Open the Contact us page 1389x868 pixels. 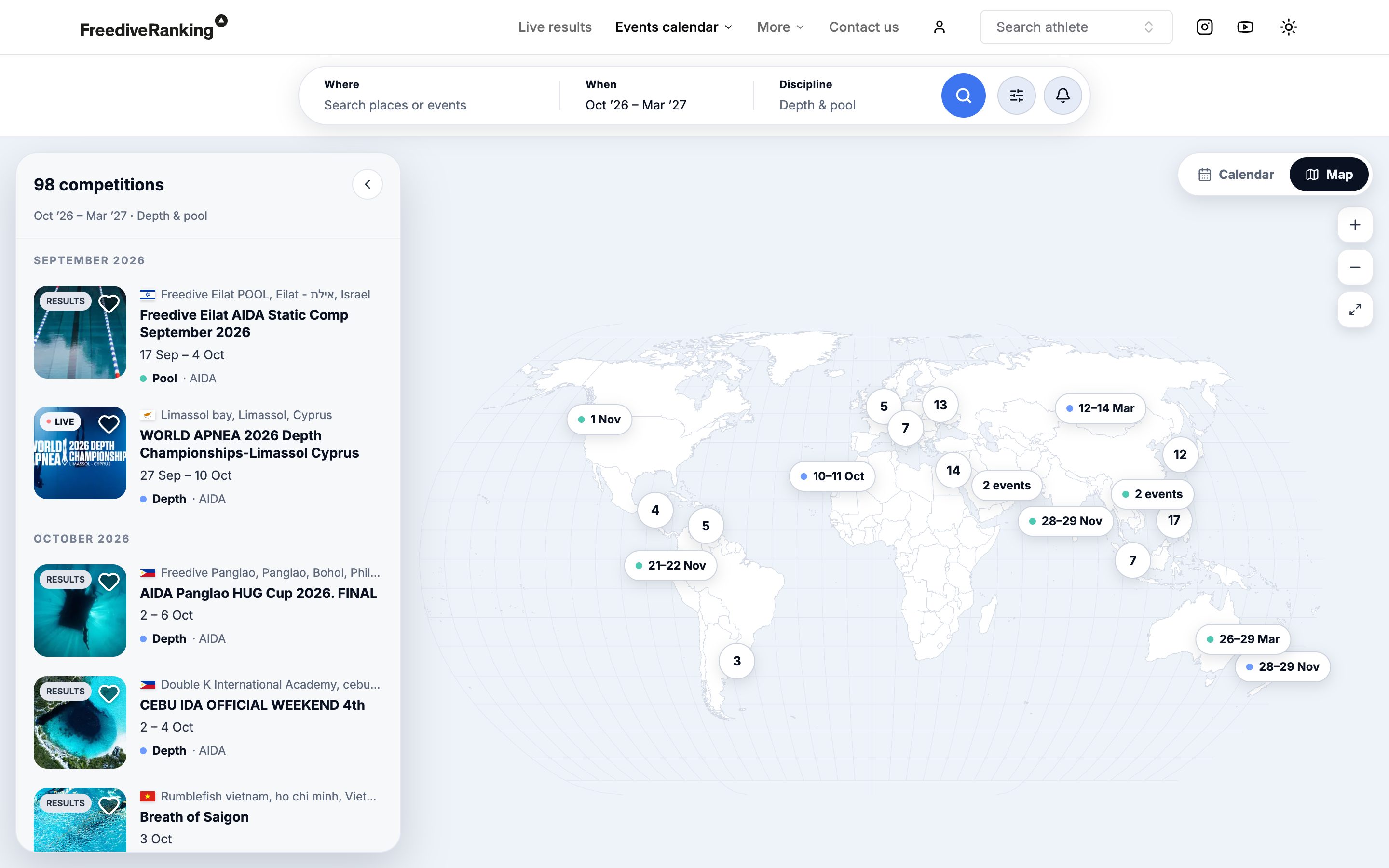(x=863, y=27)
